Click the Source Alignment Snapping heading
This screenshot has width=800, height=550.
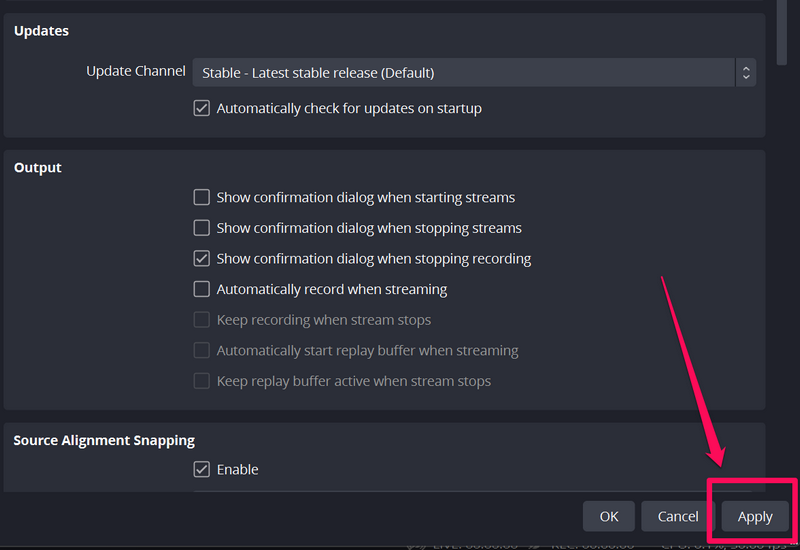(x=104, y=440)
